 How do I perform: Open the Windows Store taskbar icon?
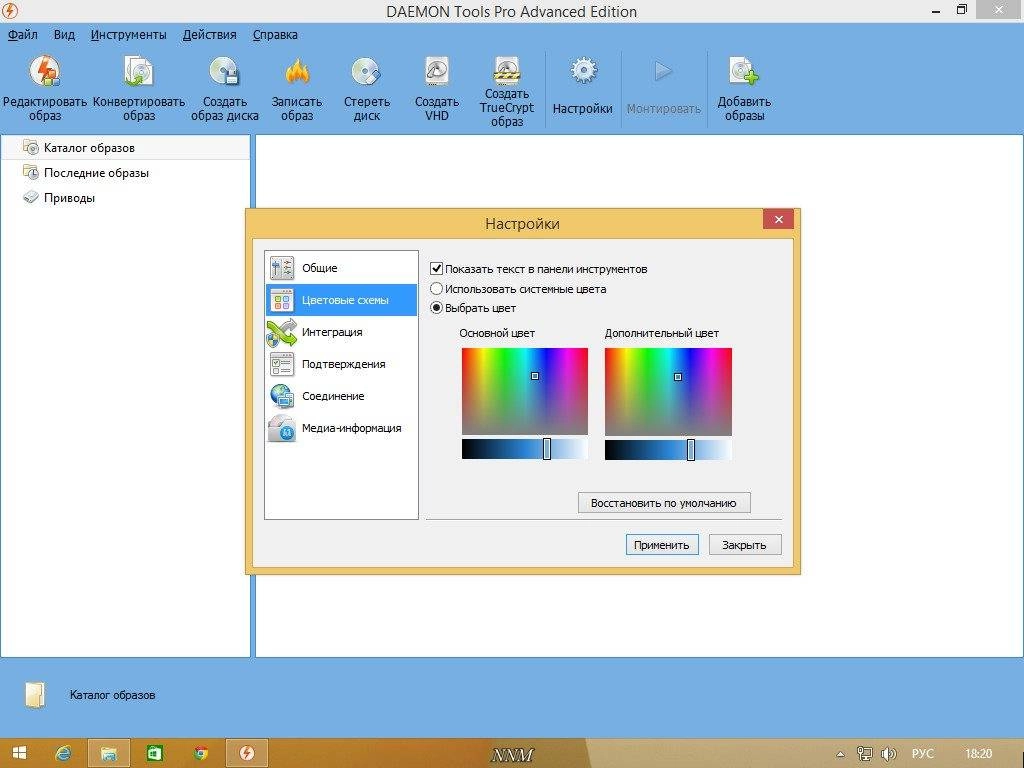(155, 753)
